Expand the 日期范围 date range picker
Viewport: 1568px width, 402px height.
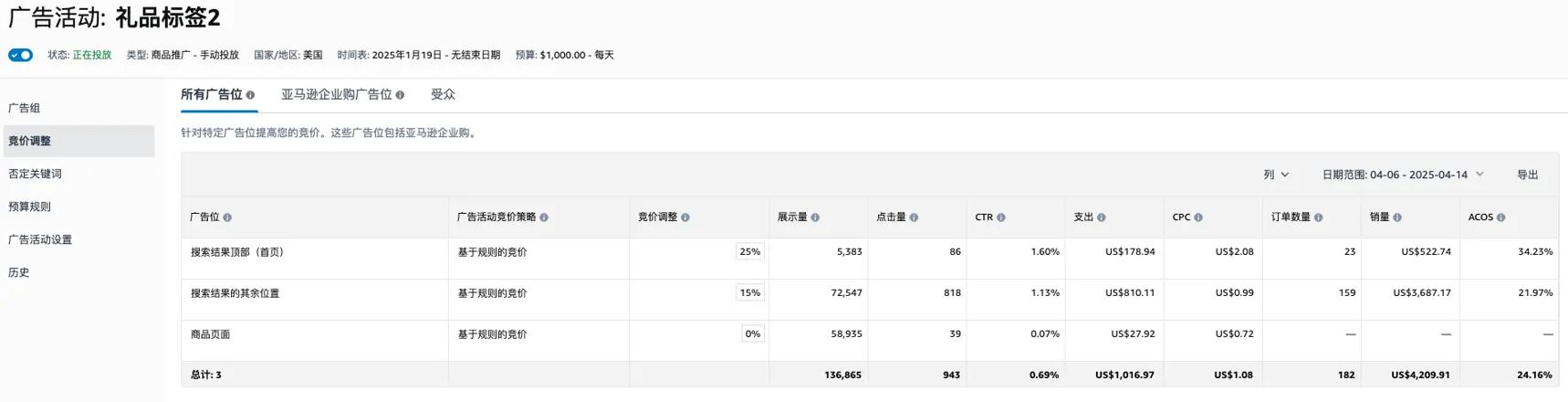click(x=1403, y=175)
